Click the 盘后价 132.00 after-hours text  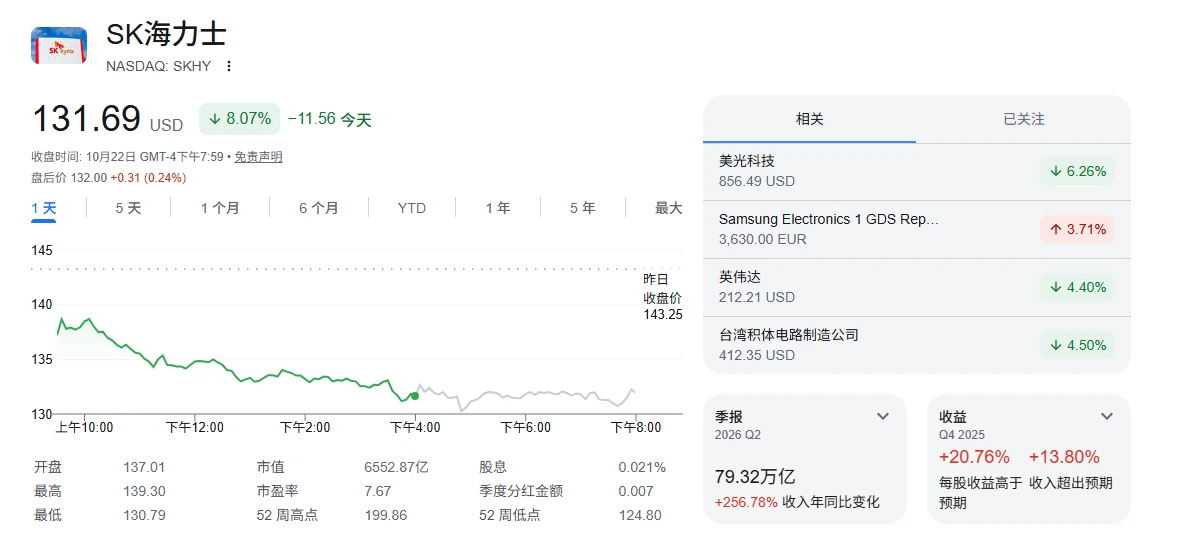tap(109, 178)
